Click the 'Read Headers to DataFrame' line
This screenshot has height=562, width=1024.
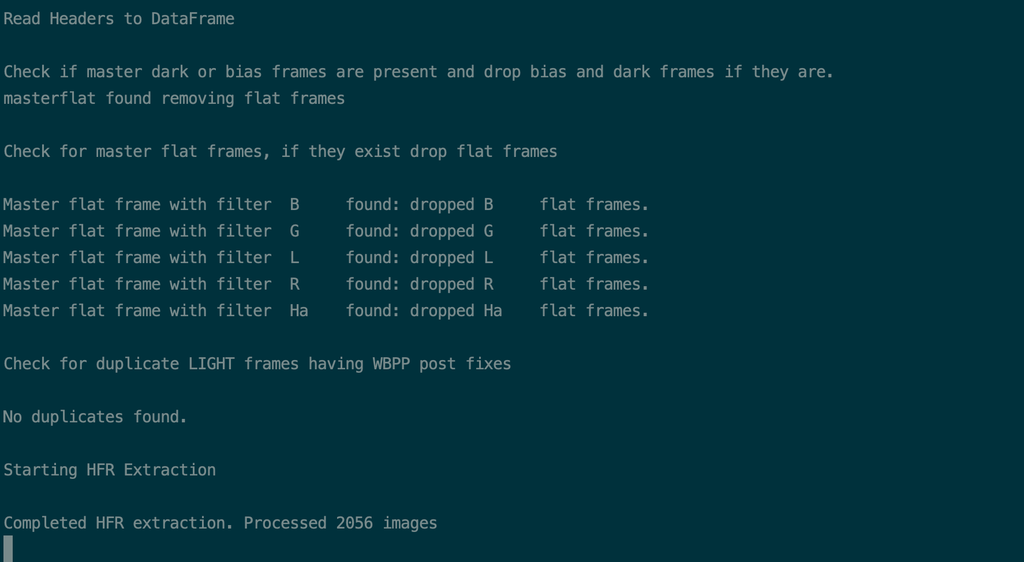[x=119, y=19]
